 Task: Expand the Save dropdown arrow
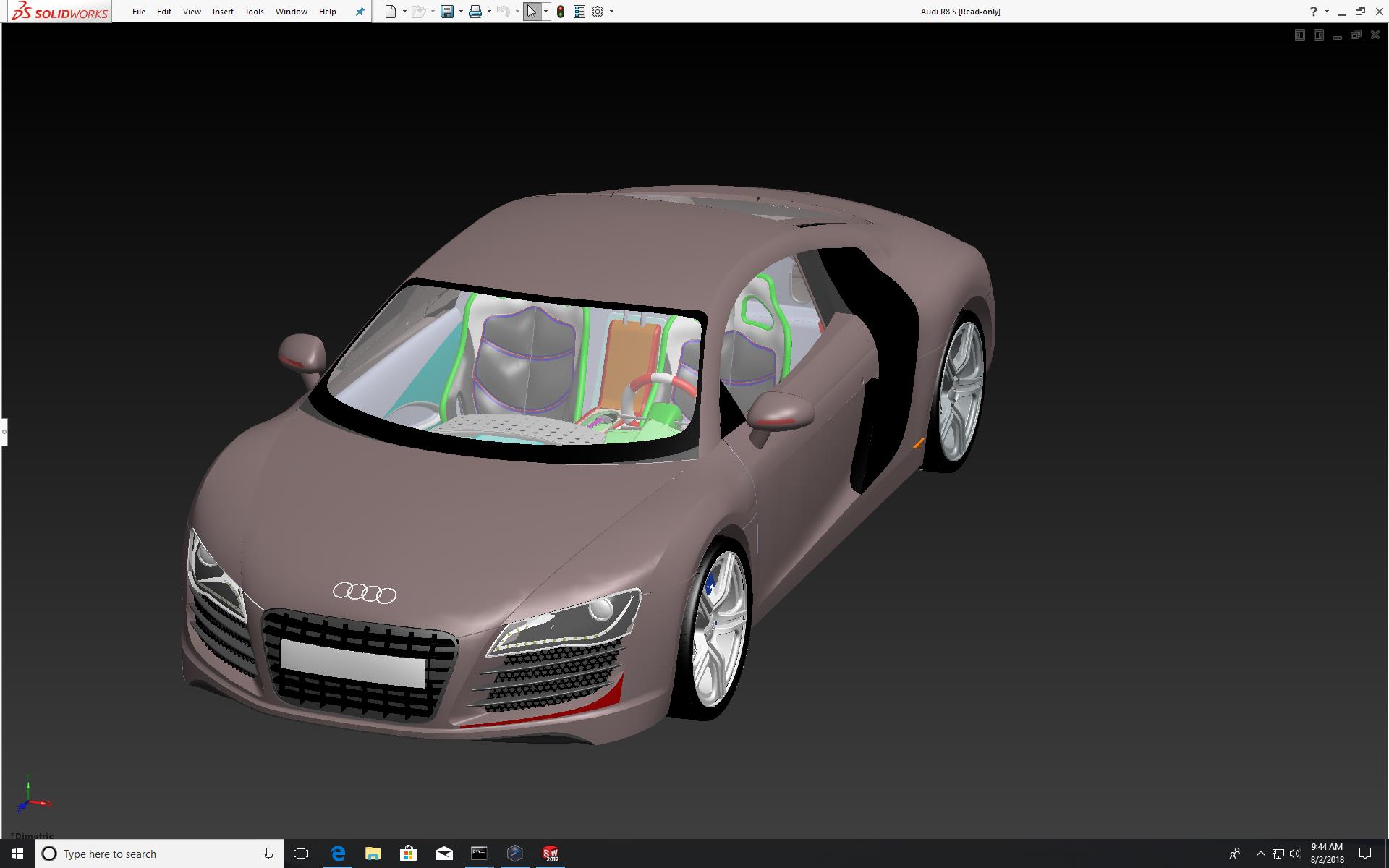click(461, 12)
